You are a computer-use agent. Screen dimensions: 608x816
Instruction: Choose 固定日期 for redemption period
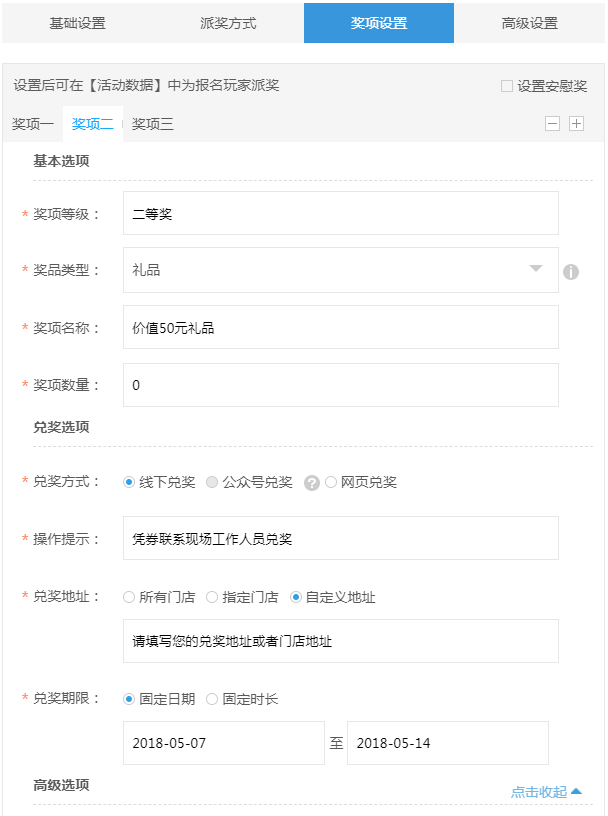click(x=129, y=699)
